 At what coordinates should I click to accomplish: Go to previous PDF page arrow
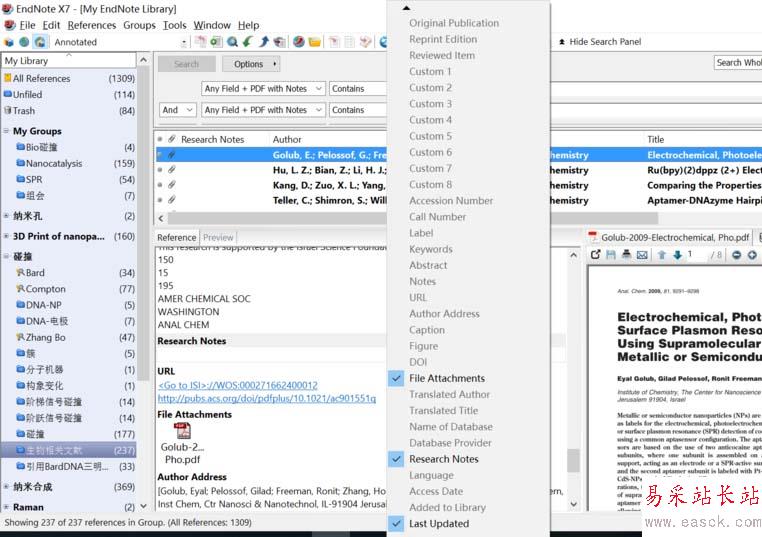pos(661,255)
